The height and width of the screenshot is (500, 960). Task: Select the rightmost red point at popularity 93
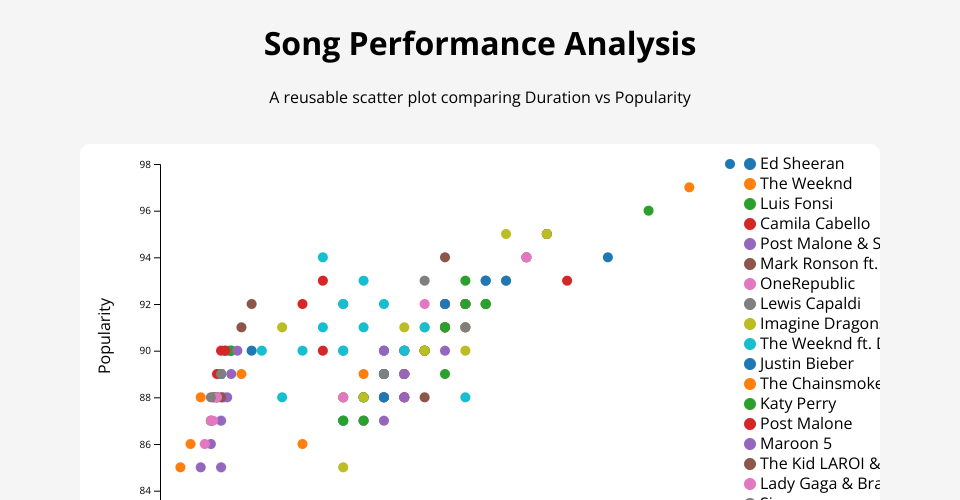[x=567, y=281]
